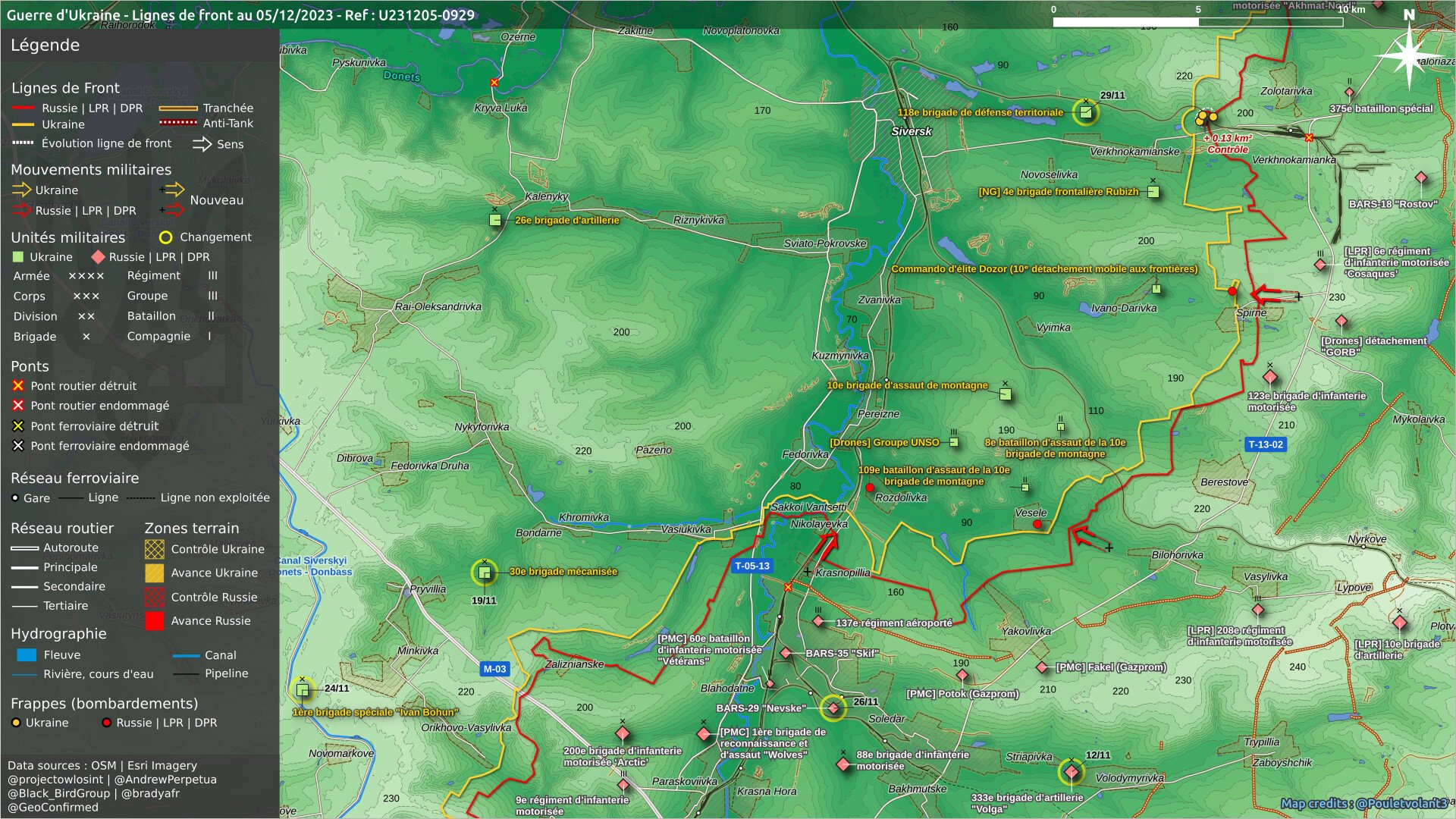Click the red advance arrow near Spirne

point(1266,294)
